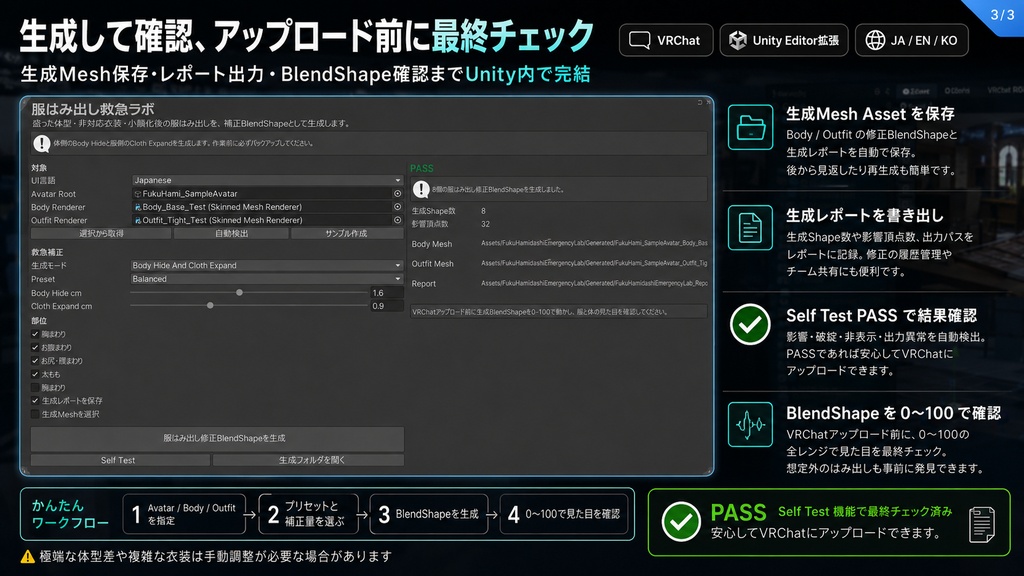The height and width of the screenshot is (576, 1024).
Task: Click the Report asset path text
Action: 594,283
